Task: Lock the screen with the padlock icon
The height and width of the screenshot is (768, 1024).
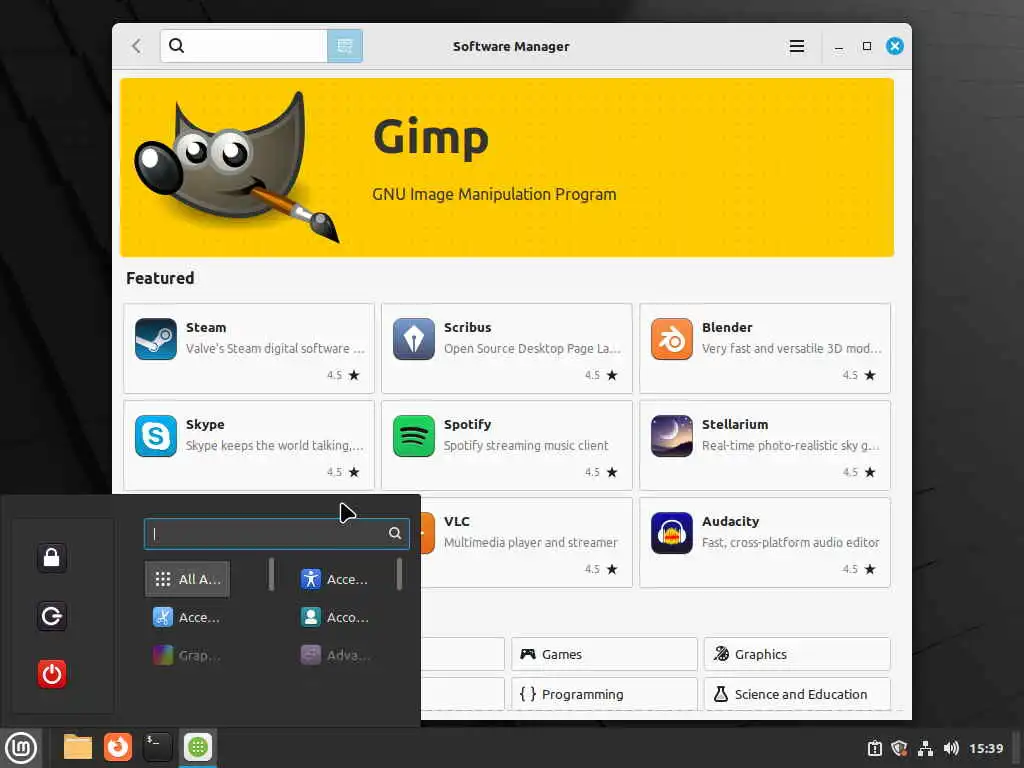Action: pyautogui.click(x=52, y=558)
